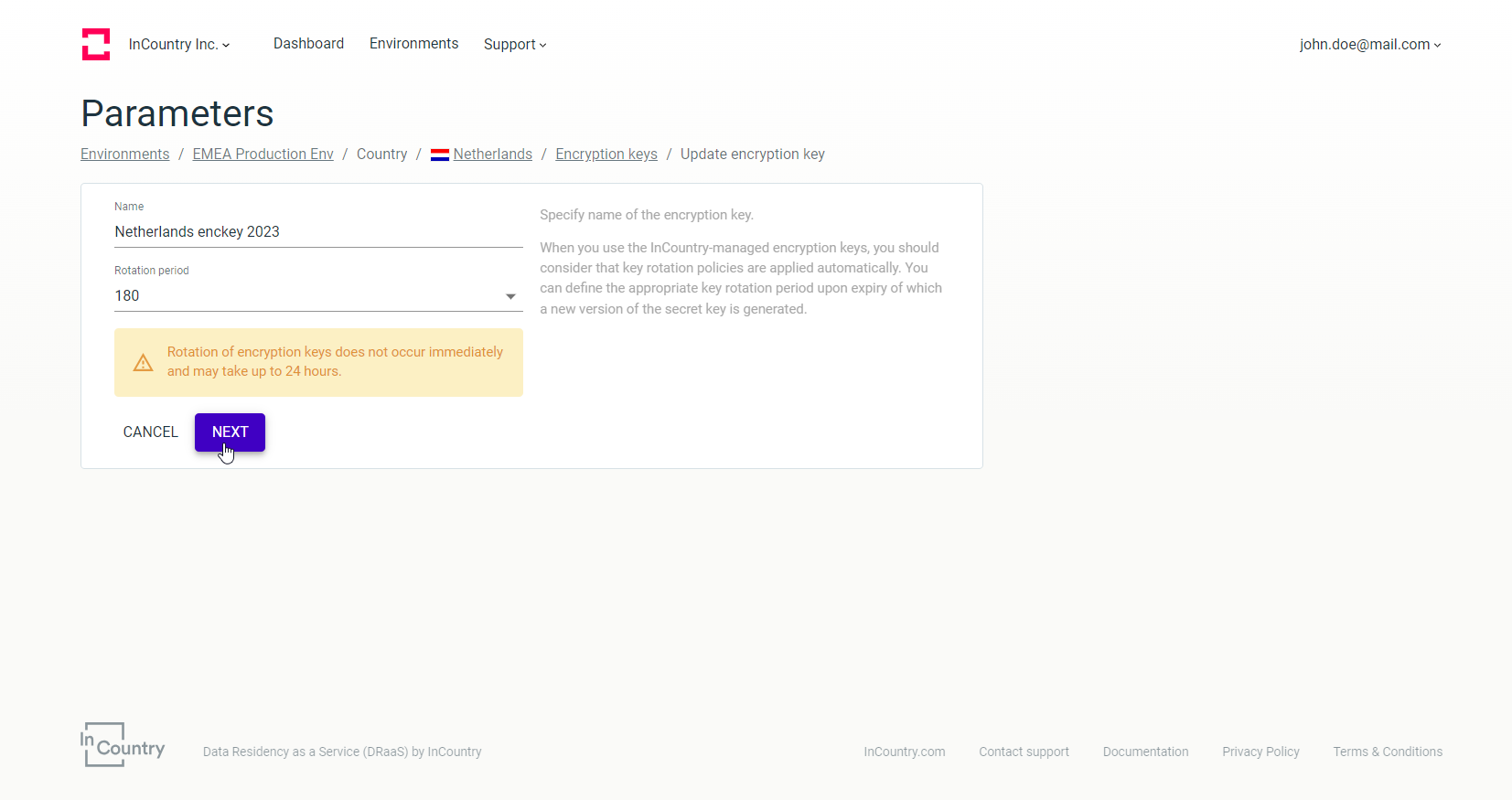Click the Netherlands flag icon in breadcrumb
Image resolution: width=1512 pixels, height=800 pixels.
coord(440,155)
